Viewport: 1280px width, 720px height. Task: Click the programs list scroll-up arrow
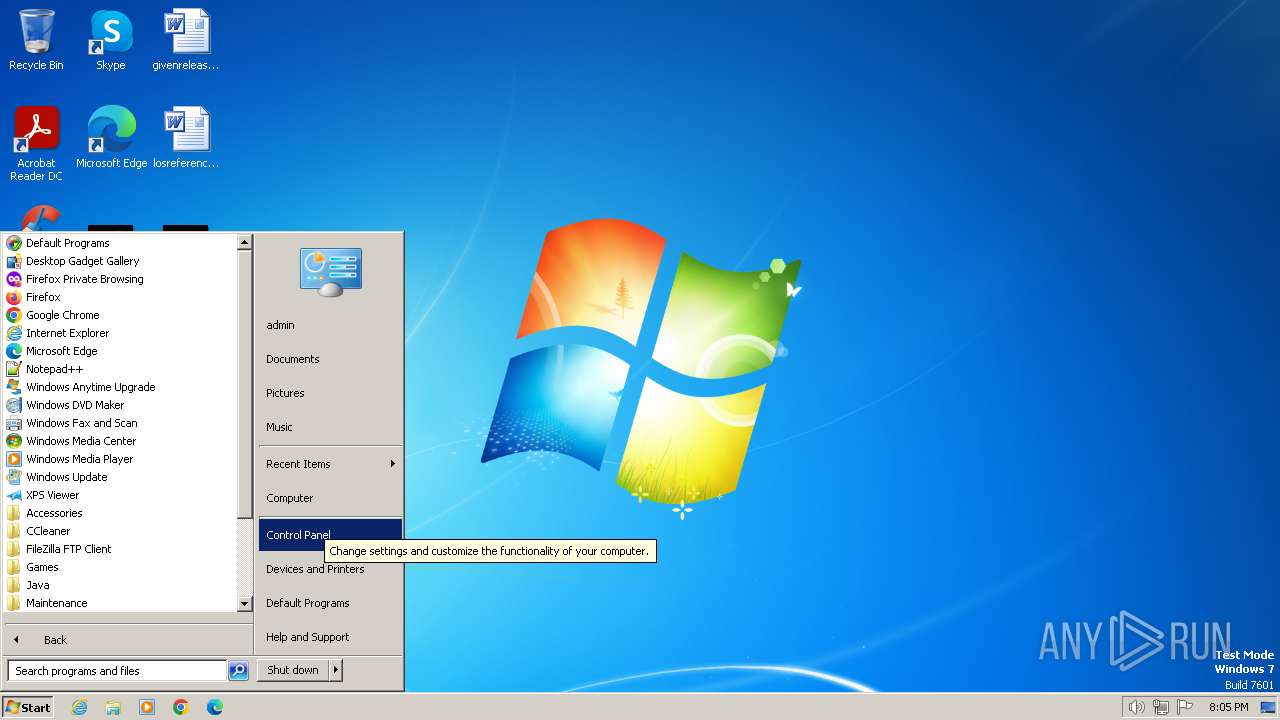(x=244, y=242)
